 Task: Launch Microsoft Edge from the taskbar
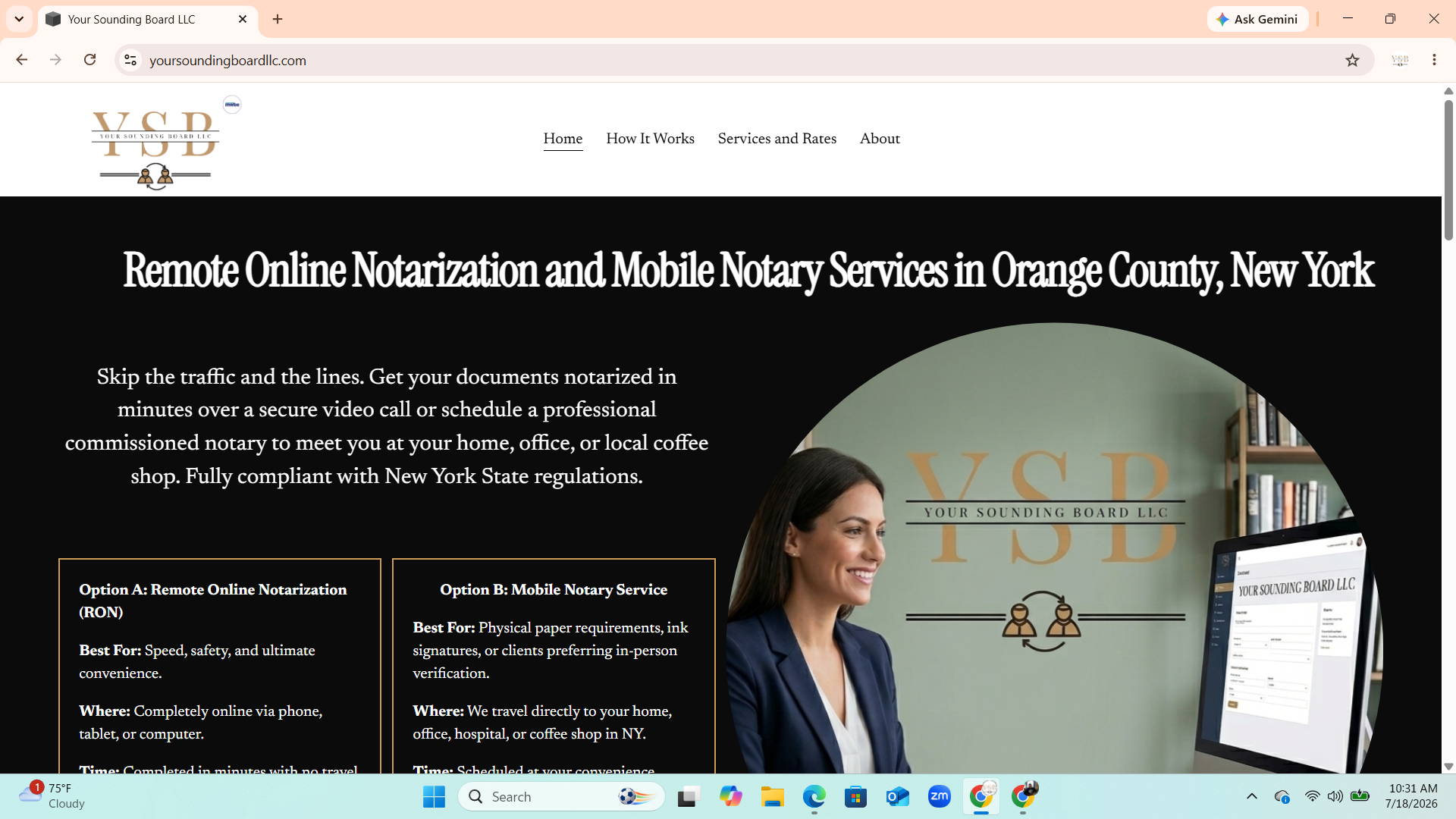click(x=814, y=797)
